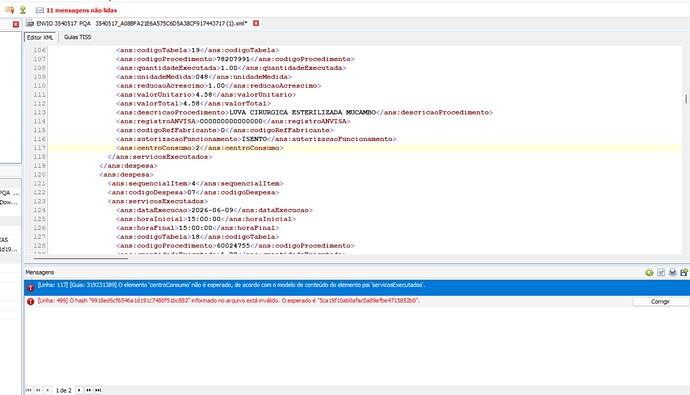Click the red error icon of centroConsumo message
This screenshot has width=690, height=395.
point(30,288)
